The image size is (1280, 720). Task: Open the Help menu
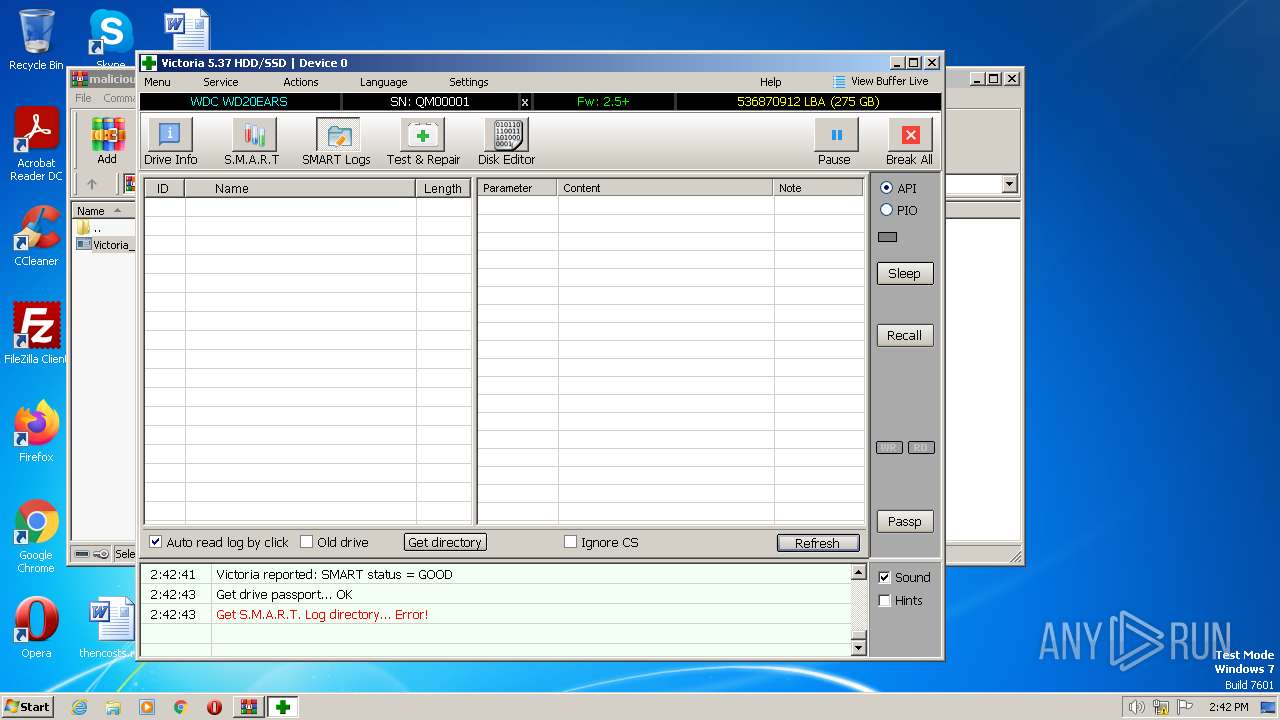pos(770,82)
